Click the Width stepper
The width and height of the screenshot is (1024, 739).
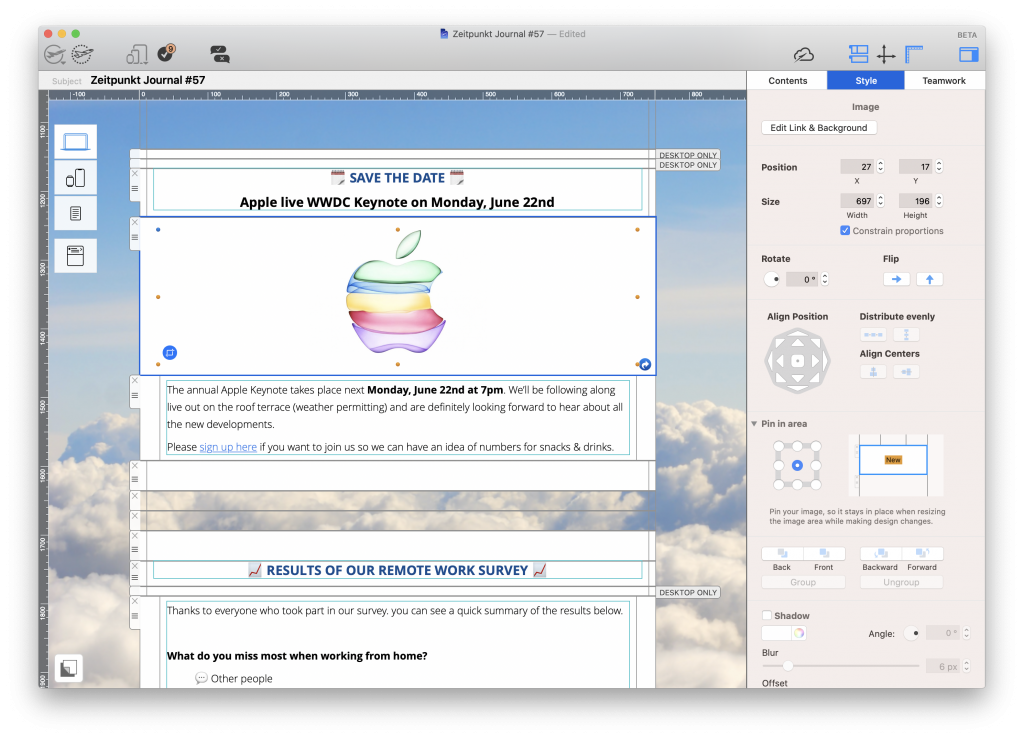880,201
